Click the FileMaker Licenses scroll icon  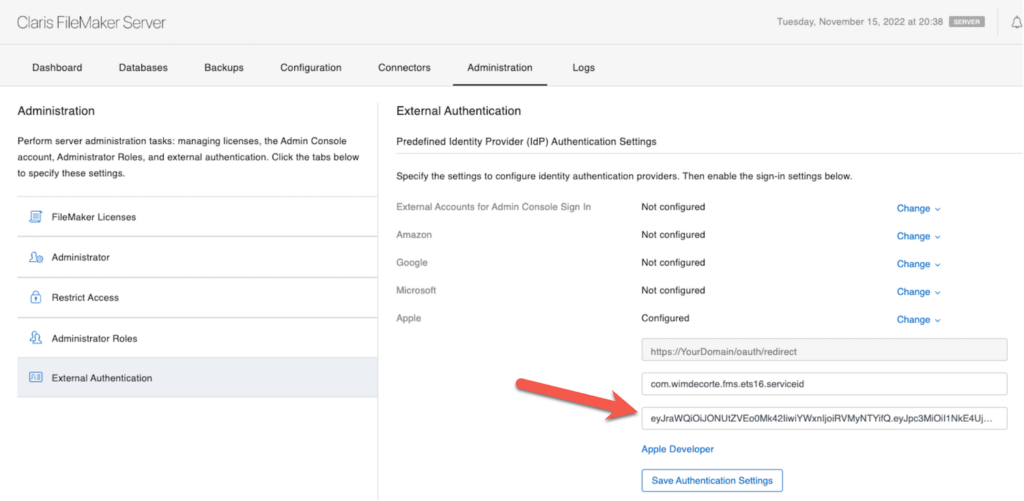35,217
